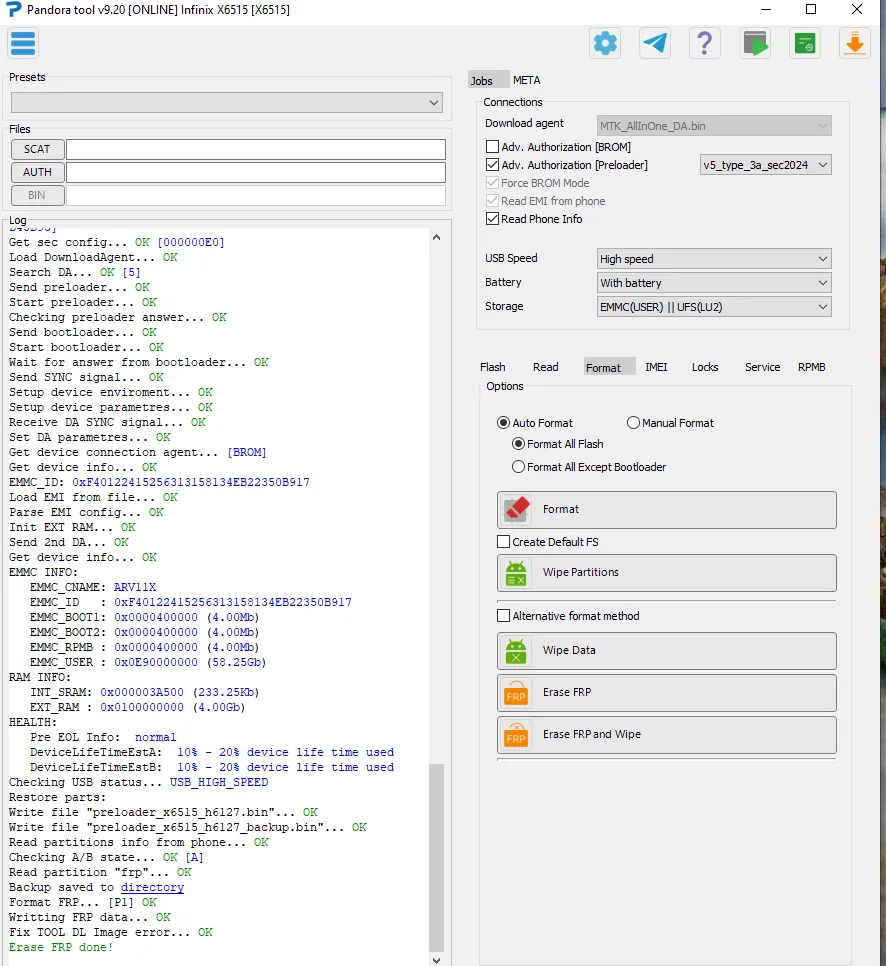
Task: Open the Storage type dropdown
Action: [x=713, y=307]
